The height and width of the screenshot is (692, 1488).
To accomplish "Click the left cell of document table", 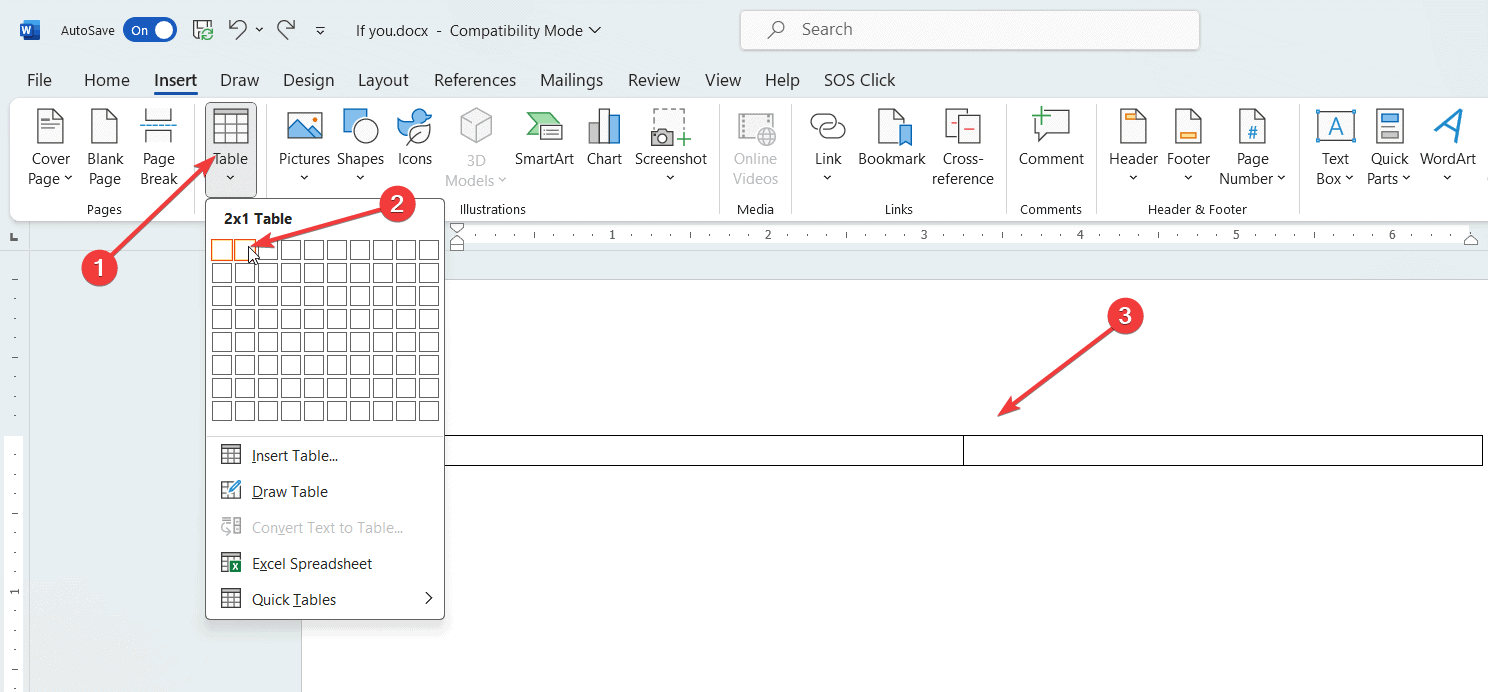I will pos(703,451).
